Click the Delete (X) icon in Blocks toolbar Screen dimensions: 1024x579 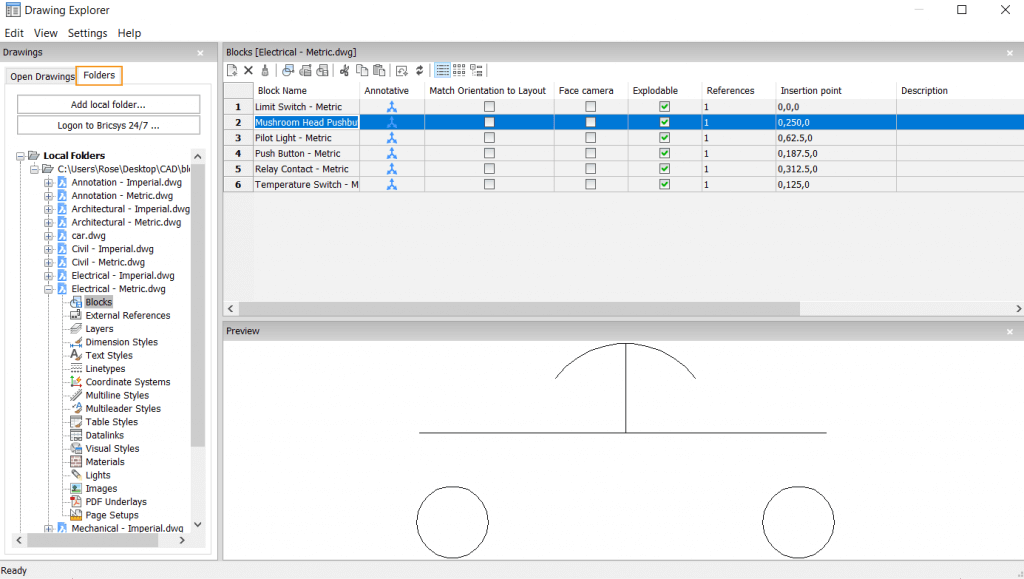click(x=248, y=70)
